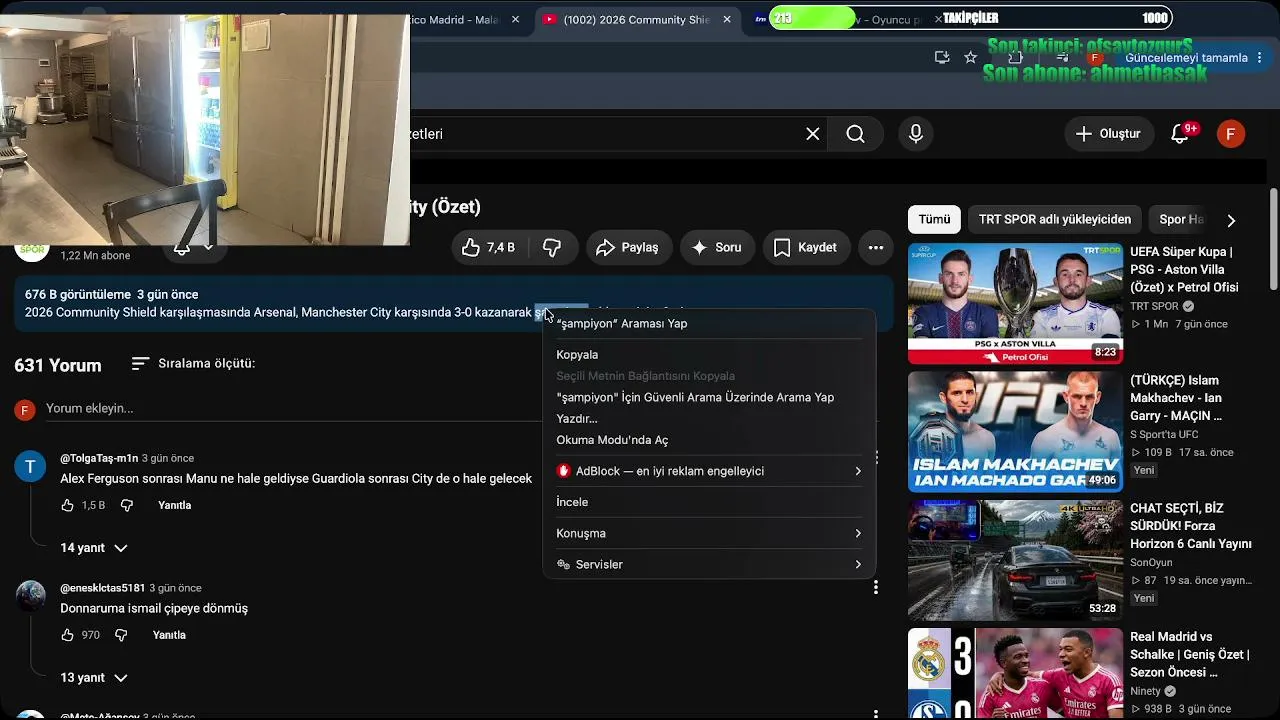1280x720 pixels.
Task: Switch to the 2026 Community Shield tab
Action: [637, 20]
